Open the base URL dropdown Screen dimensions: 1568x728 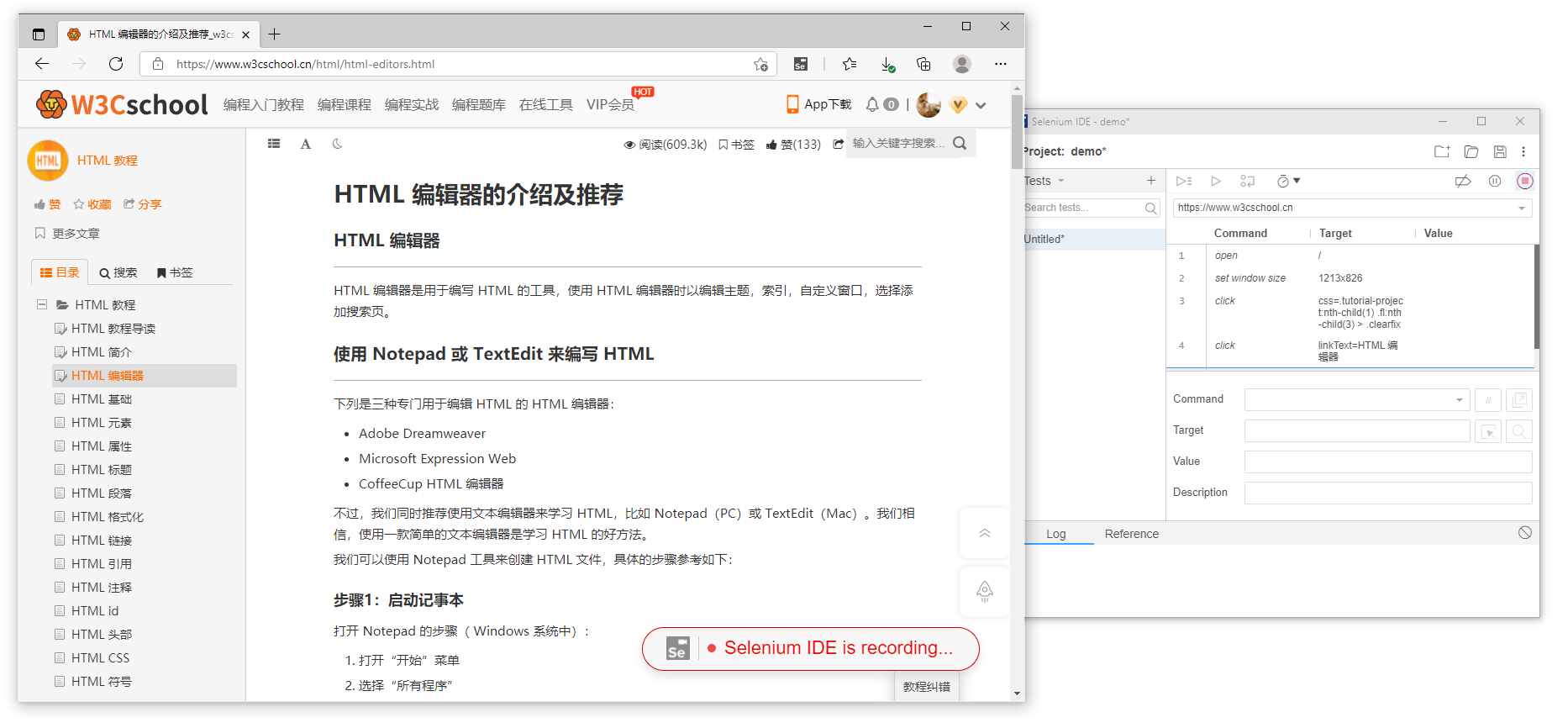[1521, 208]
